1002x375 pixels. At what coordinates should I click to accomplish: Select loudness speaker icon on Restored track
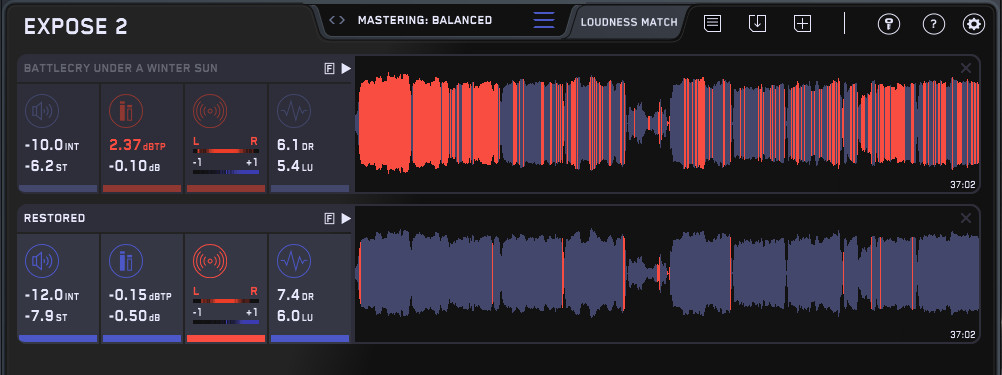42,261
